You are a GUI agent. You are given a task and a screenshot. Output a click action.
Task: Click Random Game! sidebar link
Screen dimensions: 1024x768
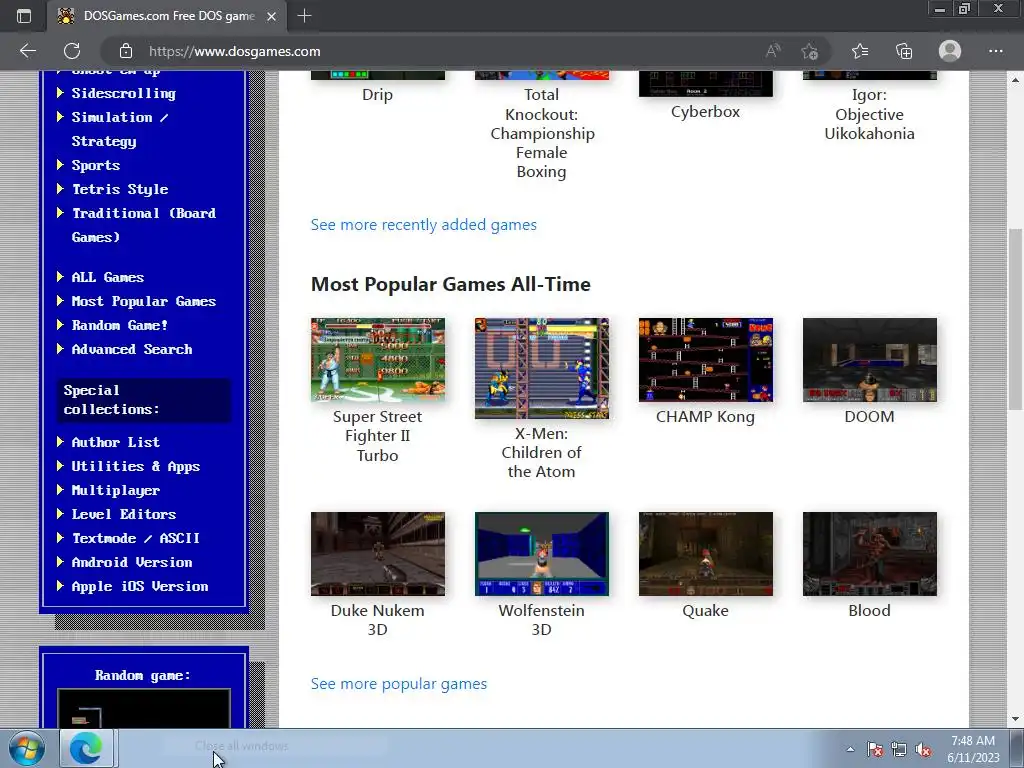pyautogui.click(x=120, y=325)
